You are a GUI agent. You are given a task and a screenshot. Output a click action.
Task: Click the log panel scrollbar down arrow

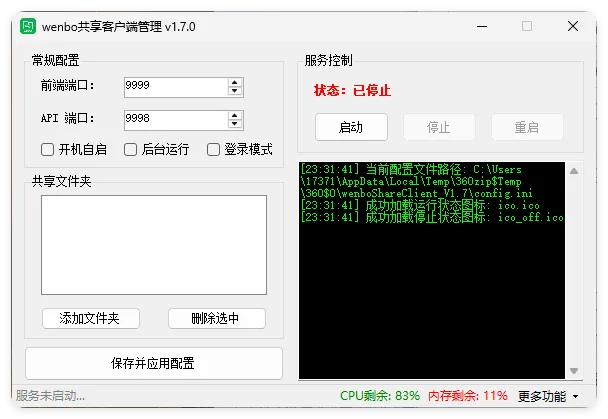(574, 371)
